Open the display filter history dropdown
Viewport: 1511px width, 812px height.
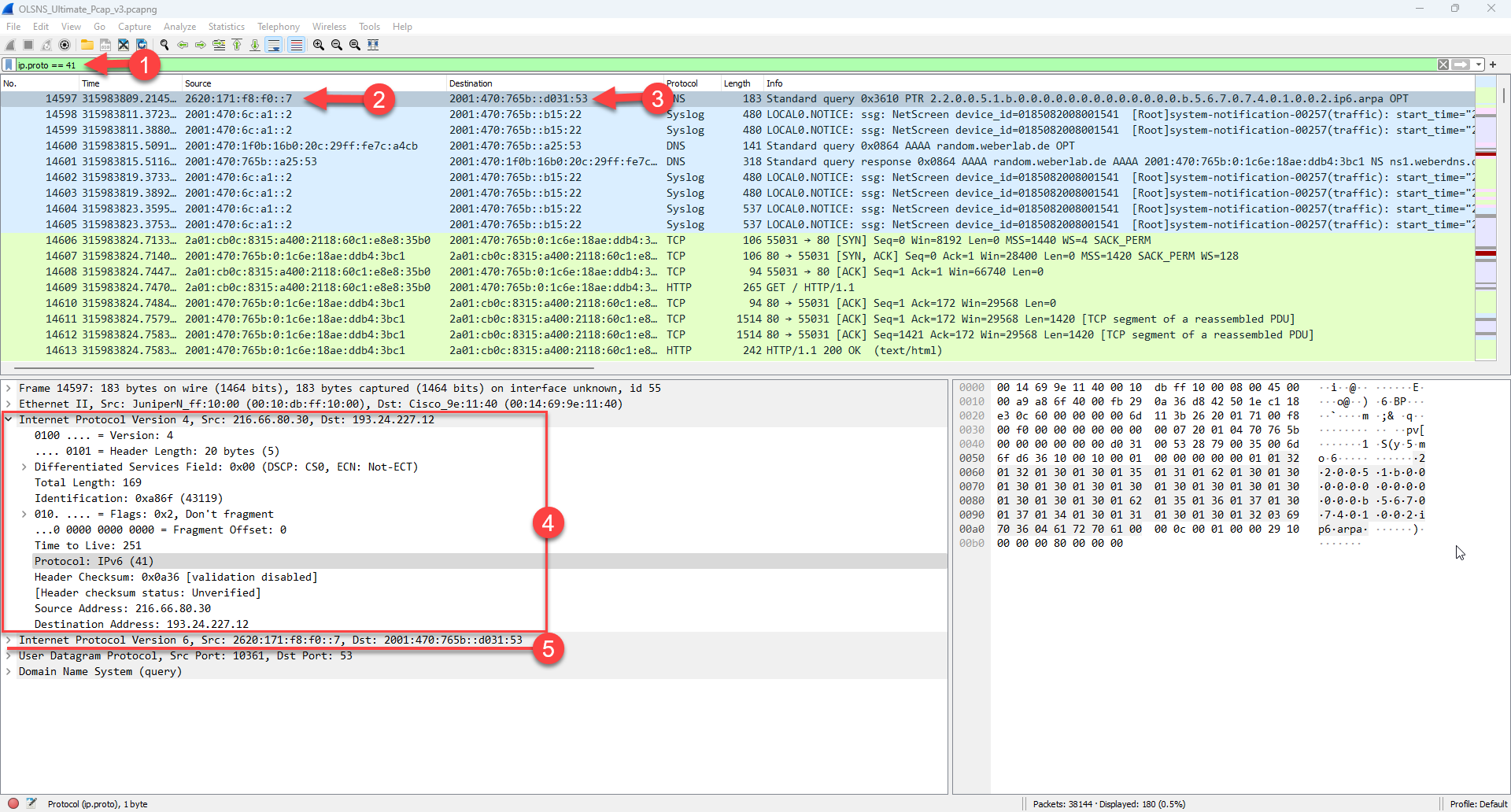point(1479,65)
